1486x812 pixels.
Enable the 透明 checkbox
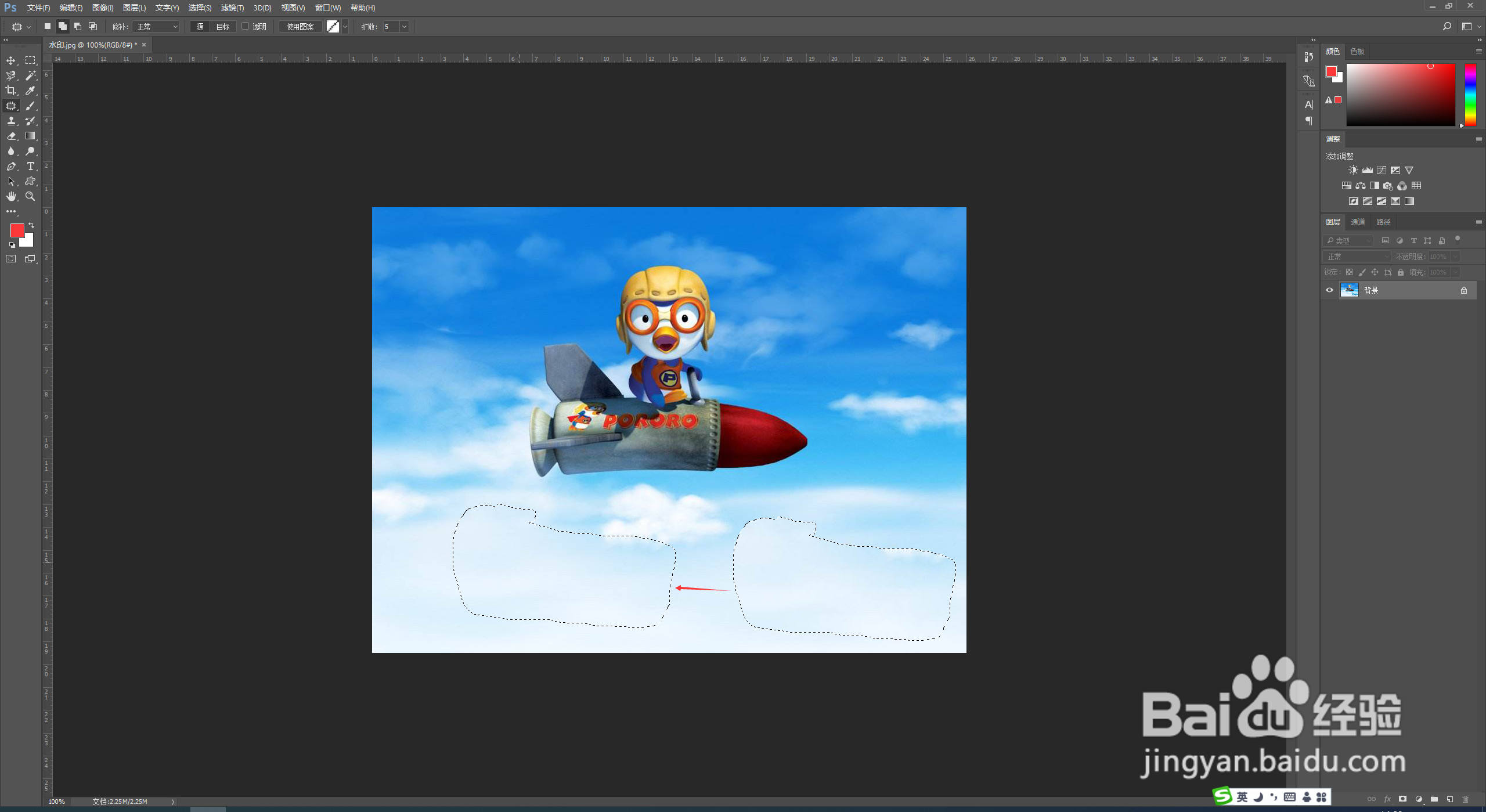pos(246,26)
